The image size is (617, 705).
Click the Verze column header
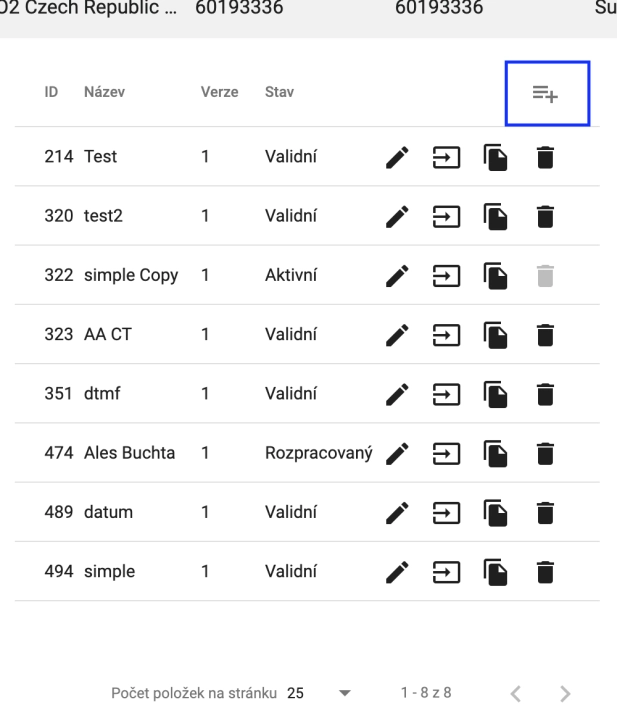[x=219, y=93]
